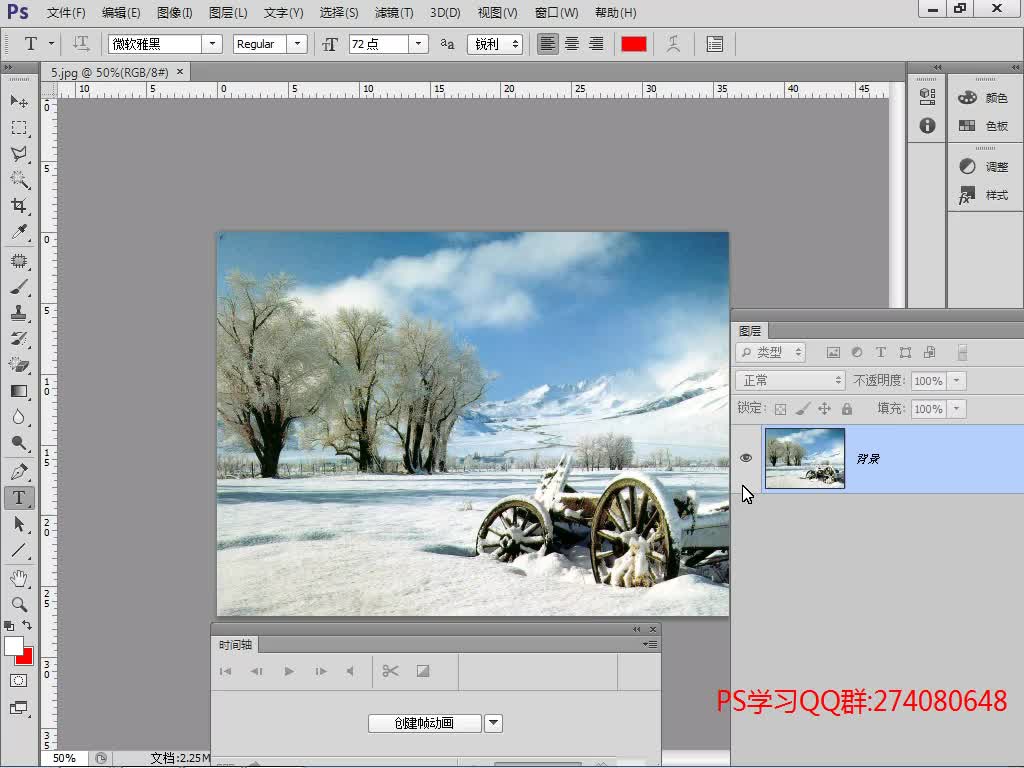This screenshot has height=768, width=1024.
Task: Open the blend mode dropdown 正常
Action: pos(790,381)
